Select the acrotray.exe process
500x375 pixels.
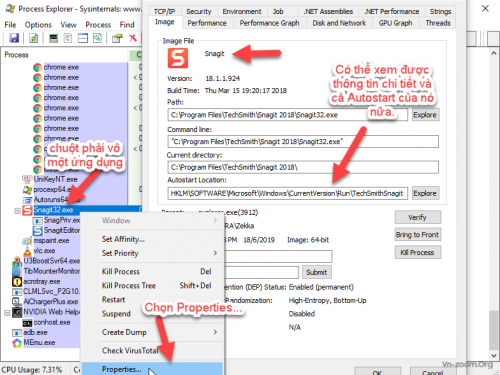(x=42, y=281)
